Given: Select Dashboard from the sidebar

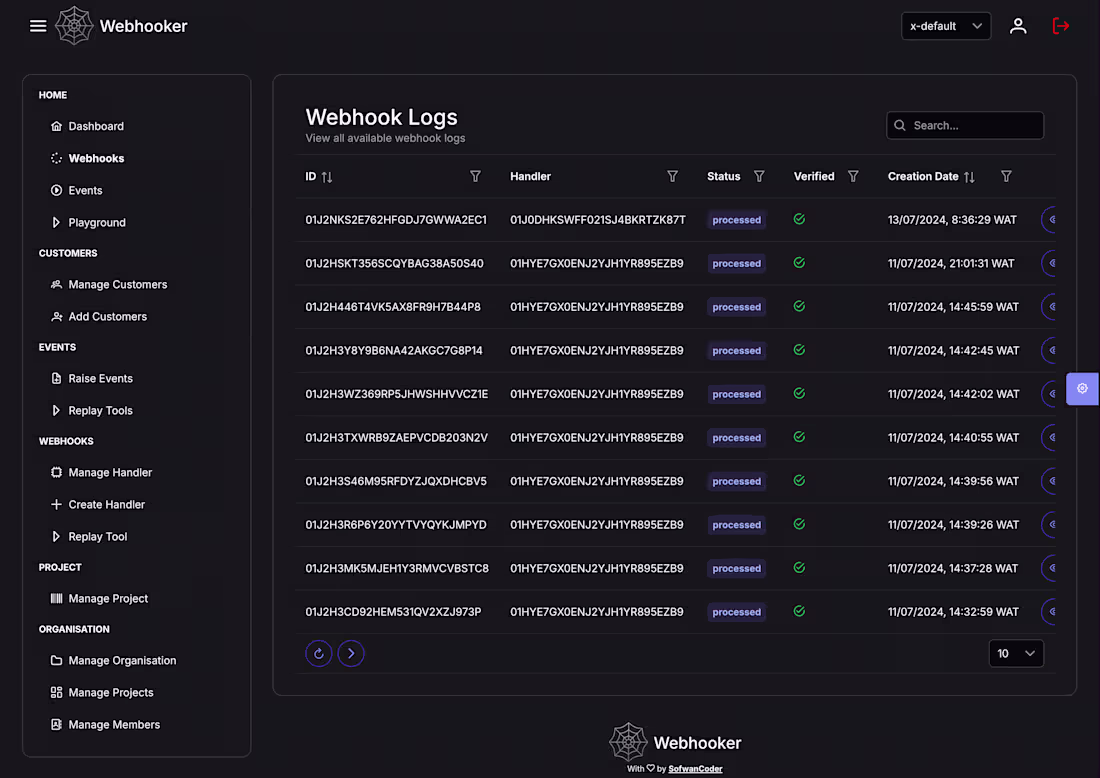Looking at the screenshot, I should click(x=96, y=126).
